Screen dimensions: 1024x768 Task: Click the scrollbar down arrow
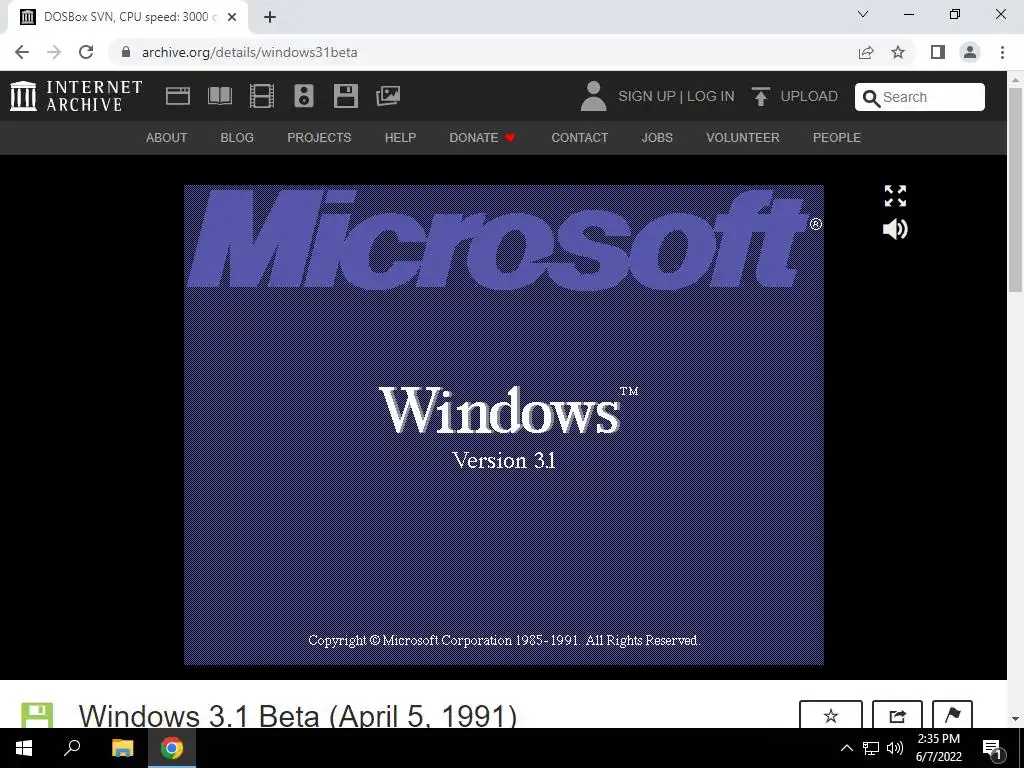pyautogui.click(x=1015, y=719)
